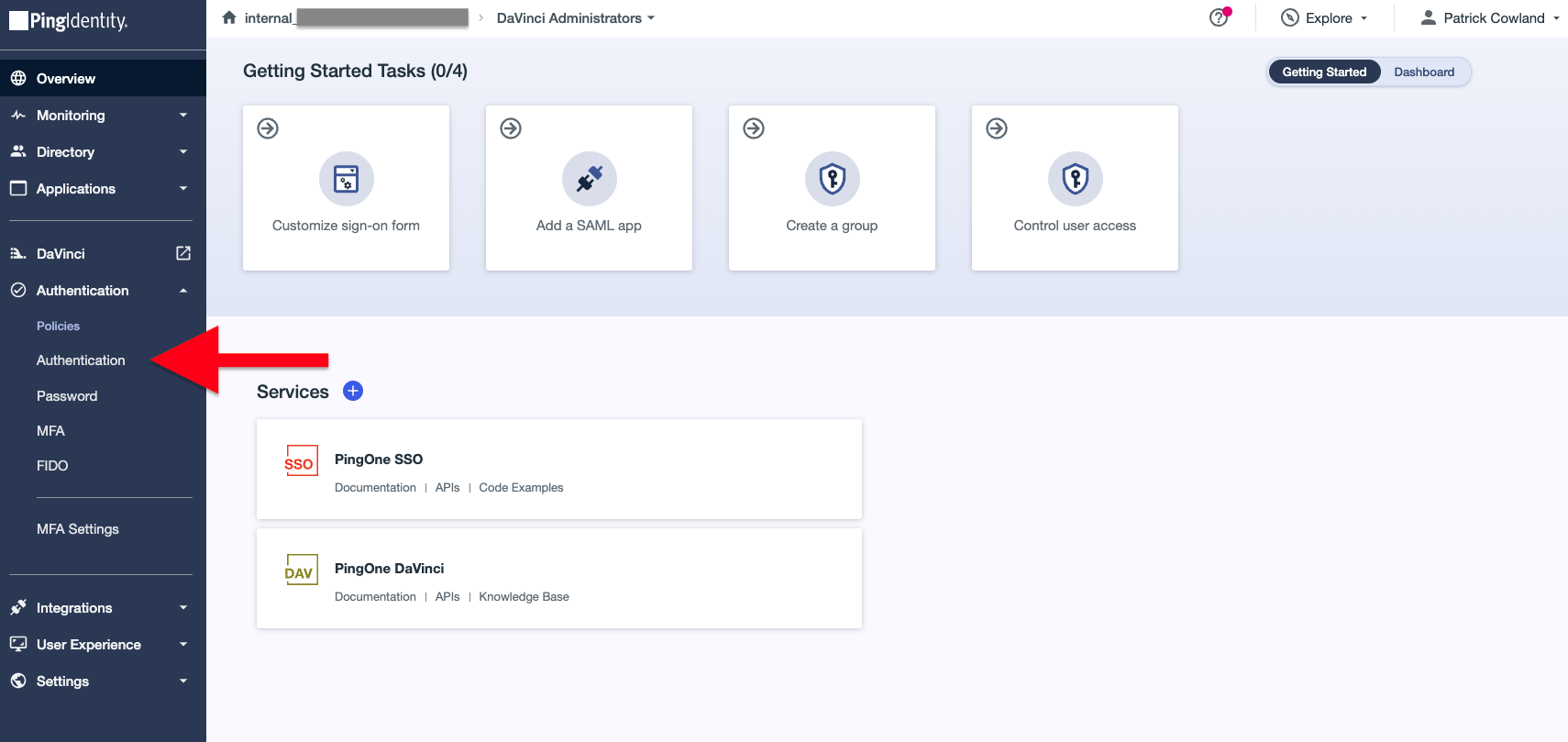Click the Authentication checkmark circle icon
This screenshot has height=742, width=1568.
point(18,290)
